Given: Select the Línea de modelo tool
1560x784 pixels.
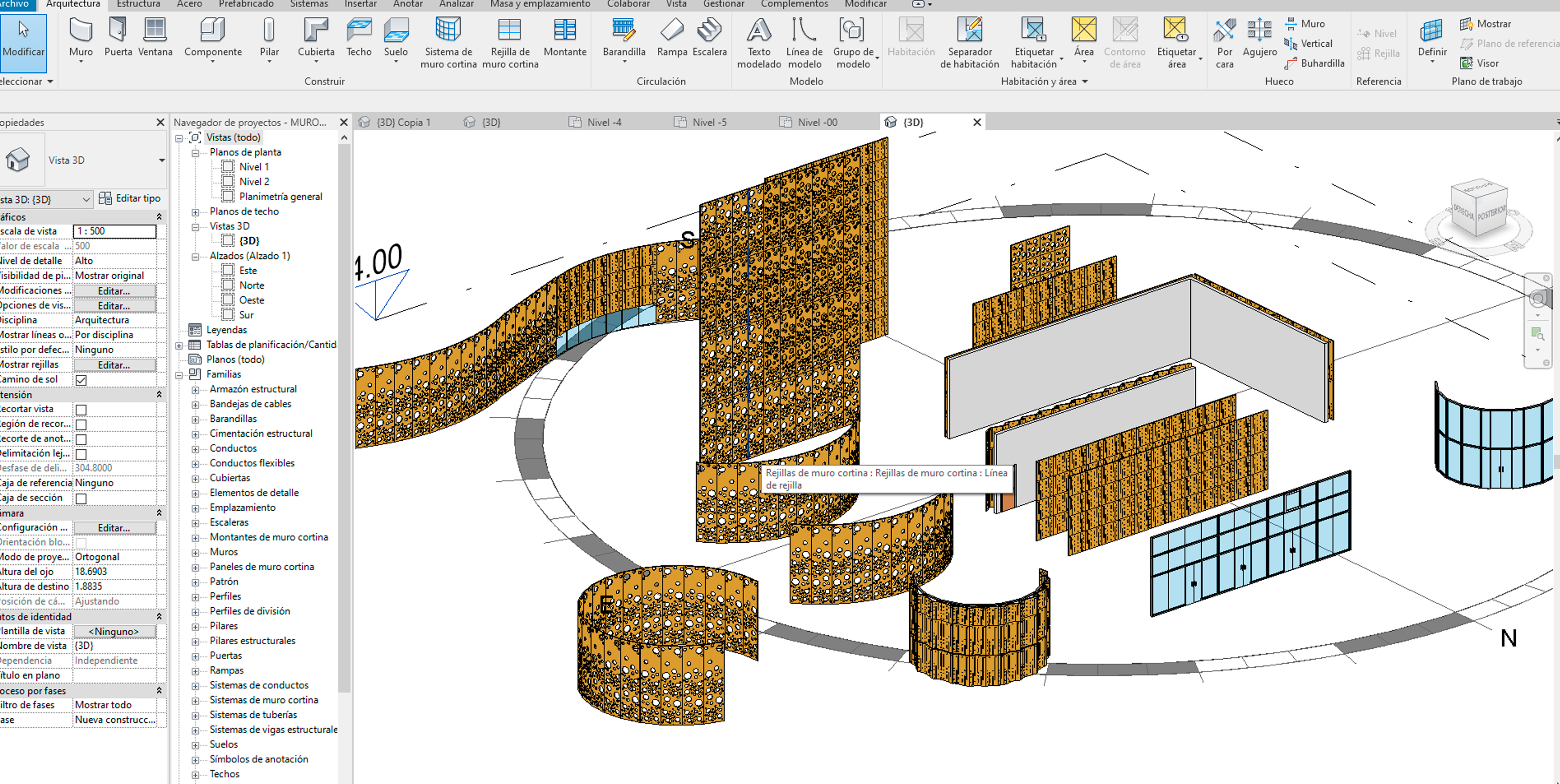Looking at the screenshot, I should (x=804, y=42).
